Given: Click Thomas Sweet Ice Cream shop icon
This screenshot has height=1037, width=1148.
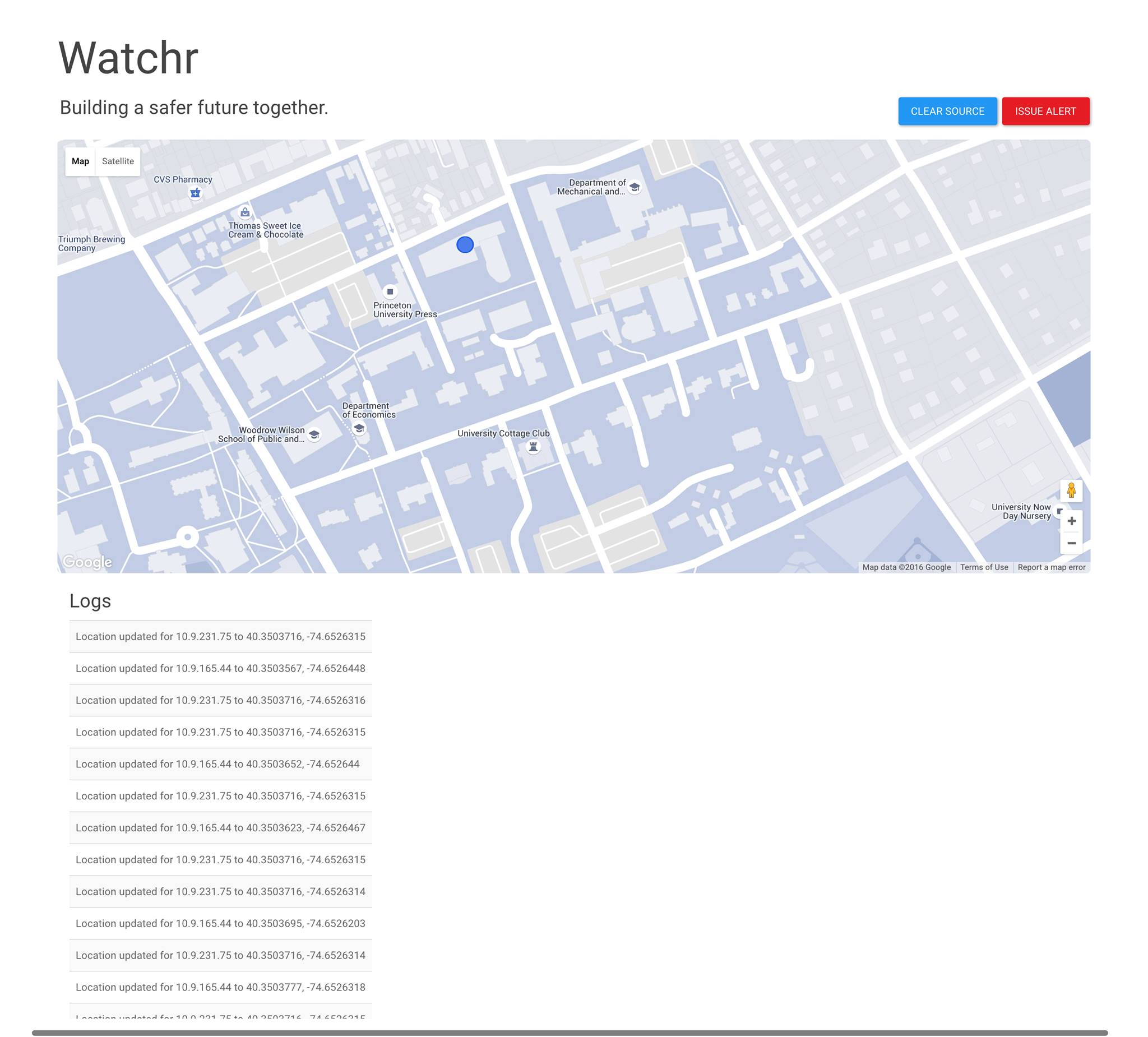Looking at the screenshot, I should coord(245,212).
